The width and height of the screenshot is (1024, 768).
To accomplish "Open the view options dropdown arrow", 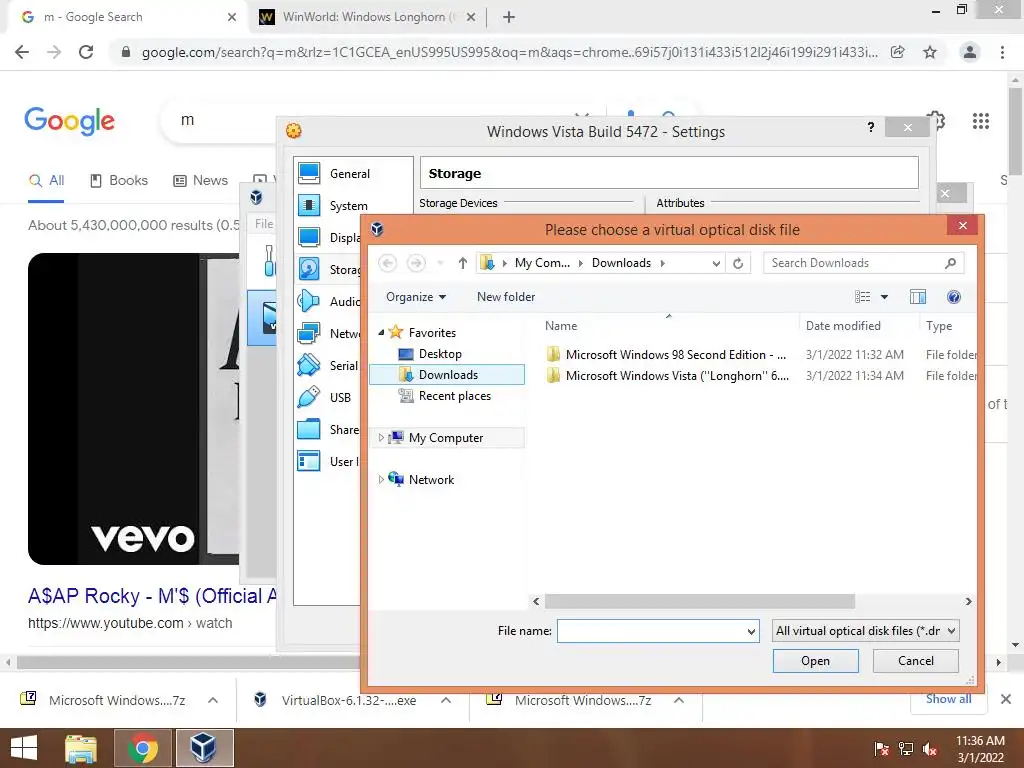I will pyautogui.click(x=884, y=297).
